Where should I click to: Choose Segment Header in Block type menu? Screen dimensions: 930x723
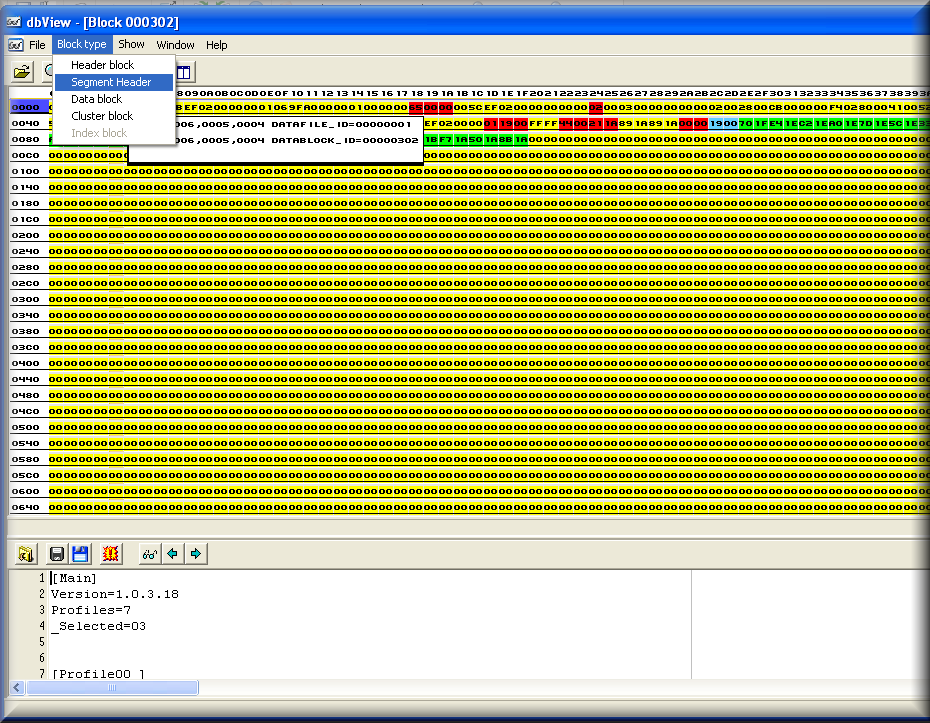111,82
